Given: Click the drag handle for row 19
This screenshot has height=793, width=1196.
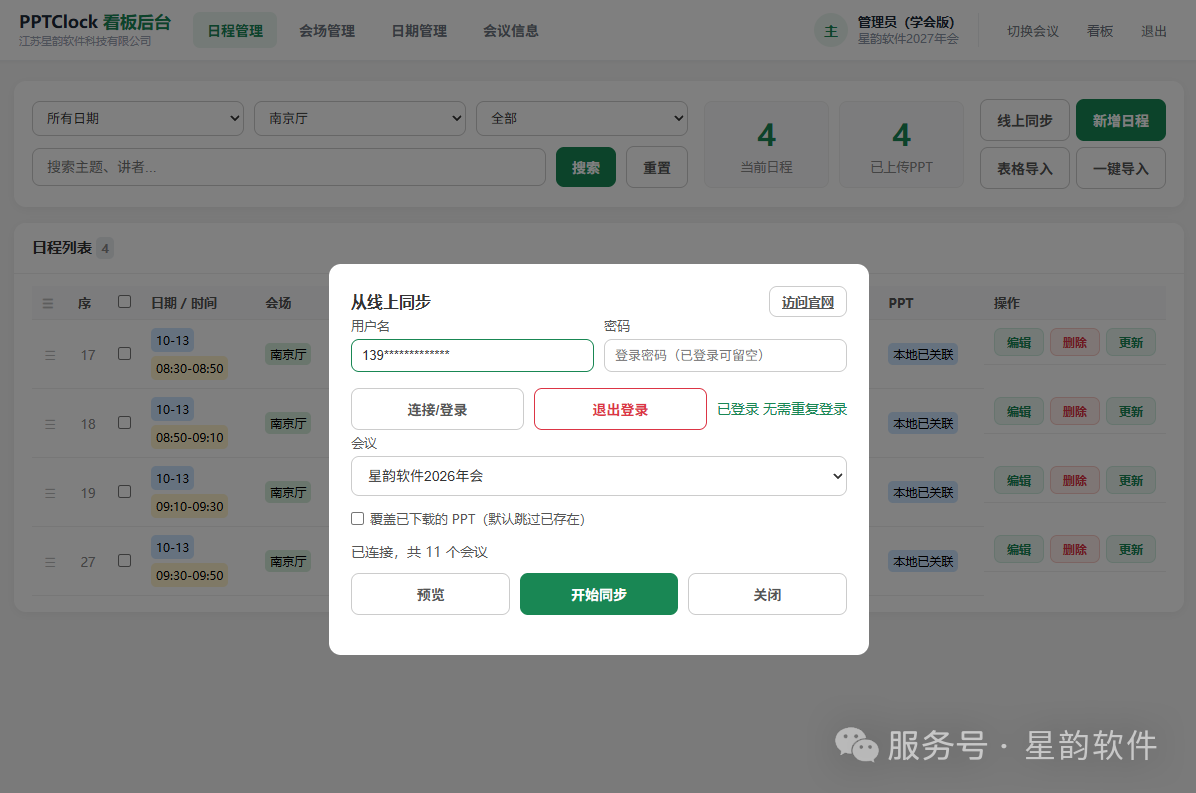Looking at the screenshot, I should click(50, 493).
